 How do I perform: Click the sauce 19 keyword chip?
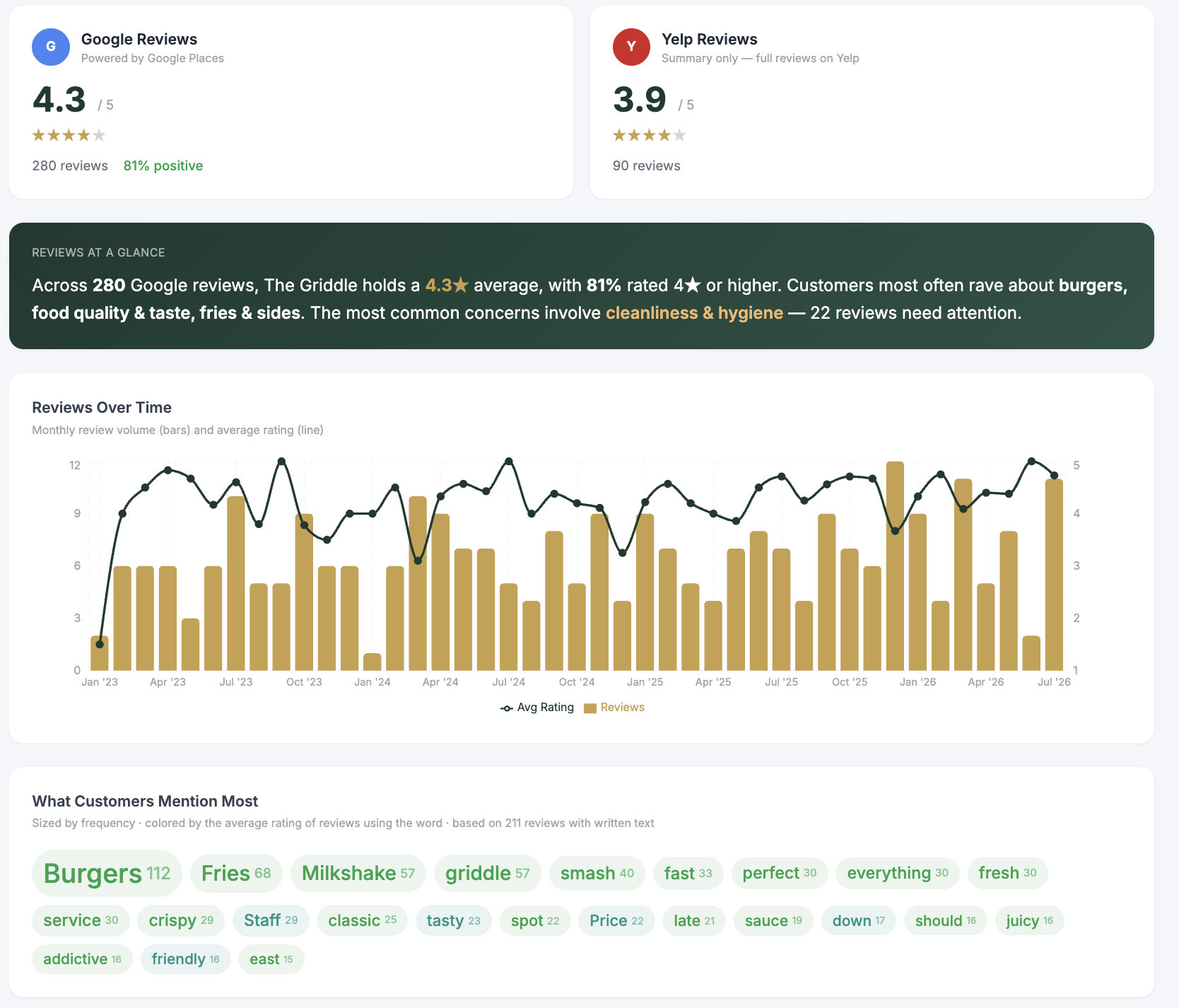point(773,920)
